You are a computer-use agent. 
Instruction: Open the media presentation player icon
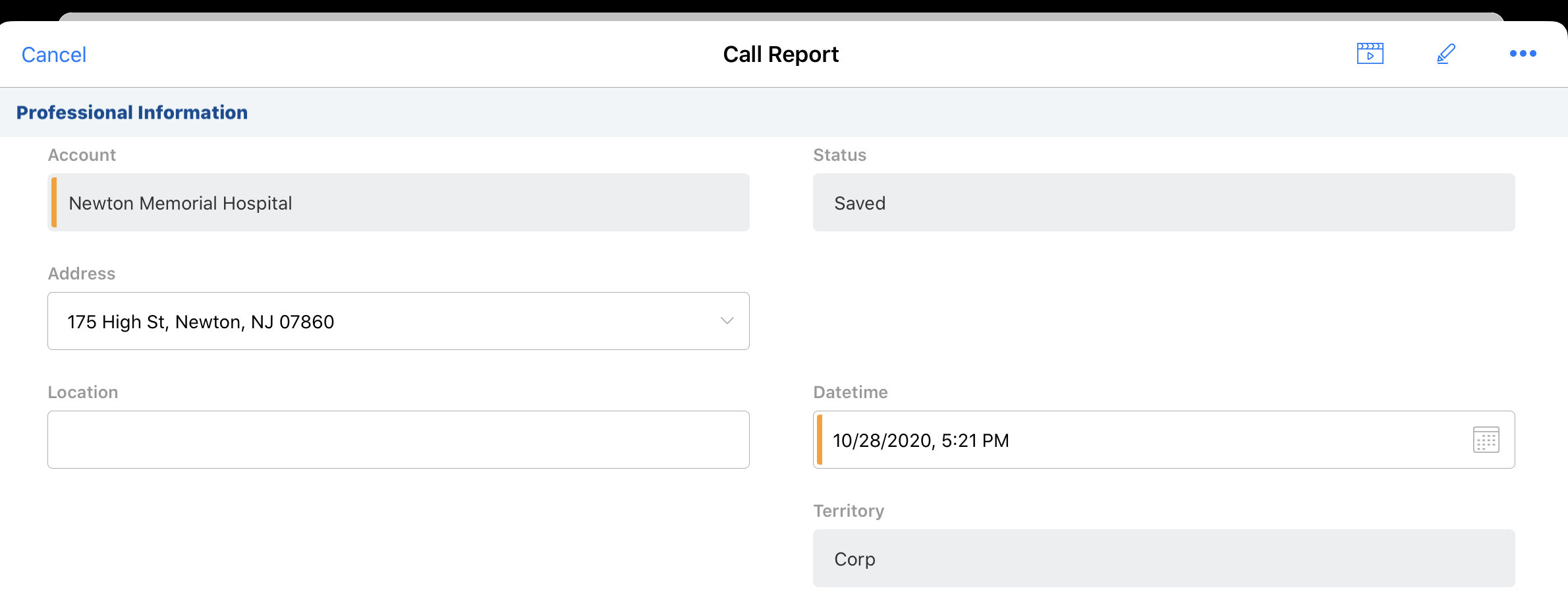click(x=1370, y=53)
